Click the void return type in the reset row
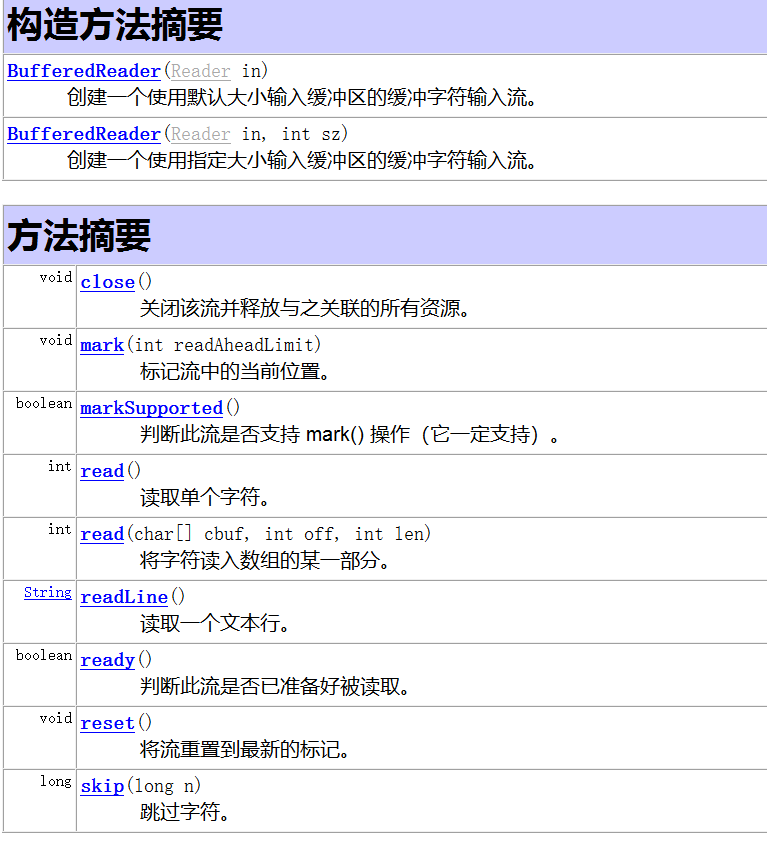 56,718
